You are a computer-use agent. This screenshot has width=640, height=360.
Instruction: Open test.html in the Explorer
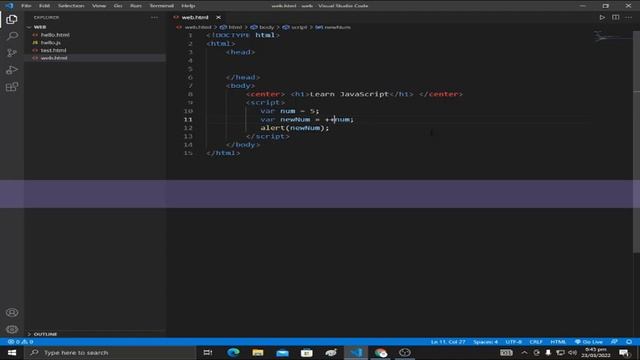click(53, 50)
